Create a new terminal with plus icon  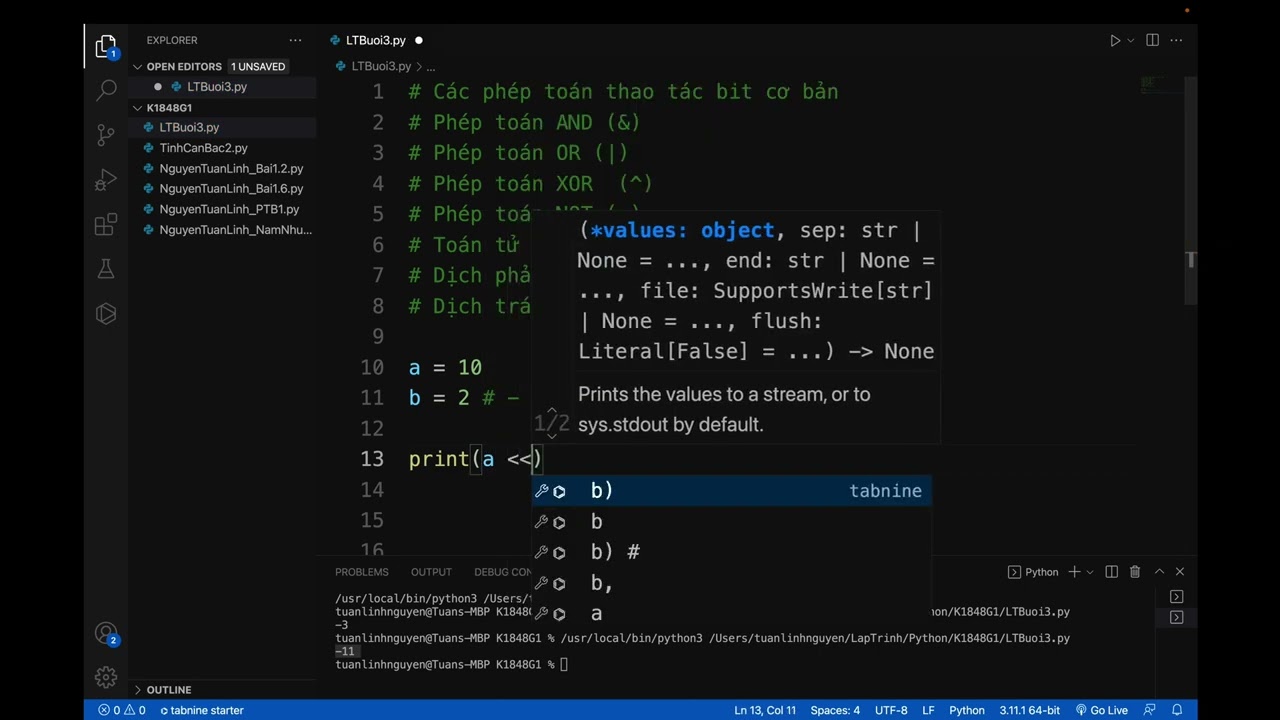coord(1074,572)
